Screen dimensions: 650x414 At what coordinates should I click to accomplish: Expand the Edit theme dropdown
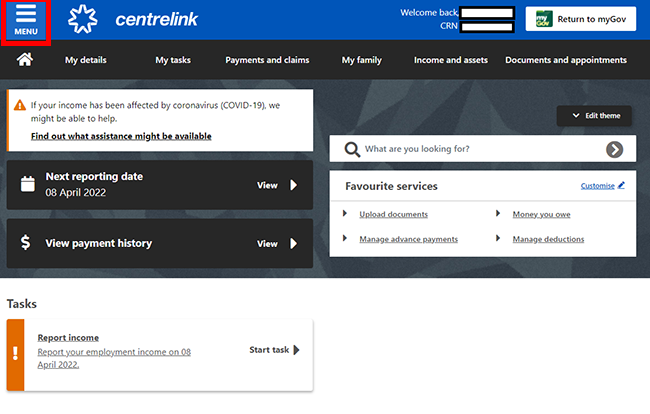click(594, 116)
